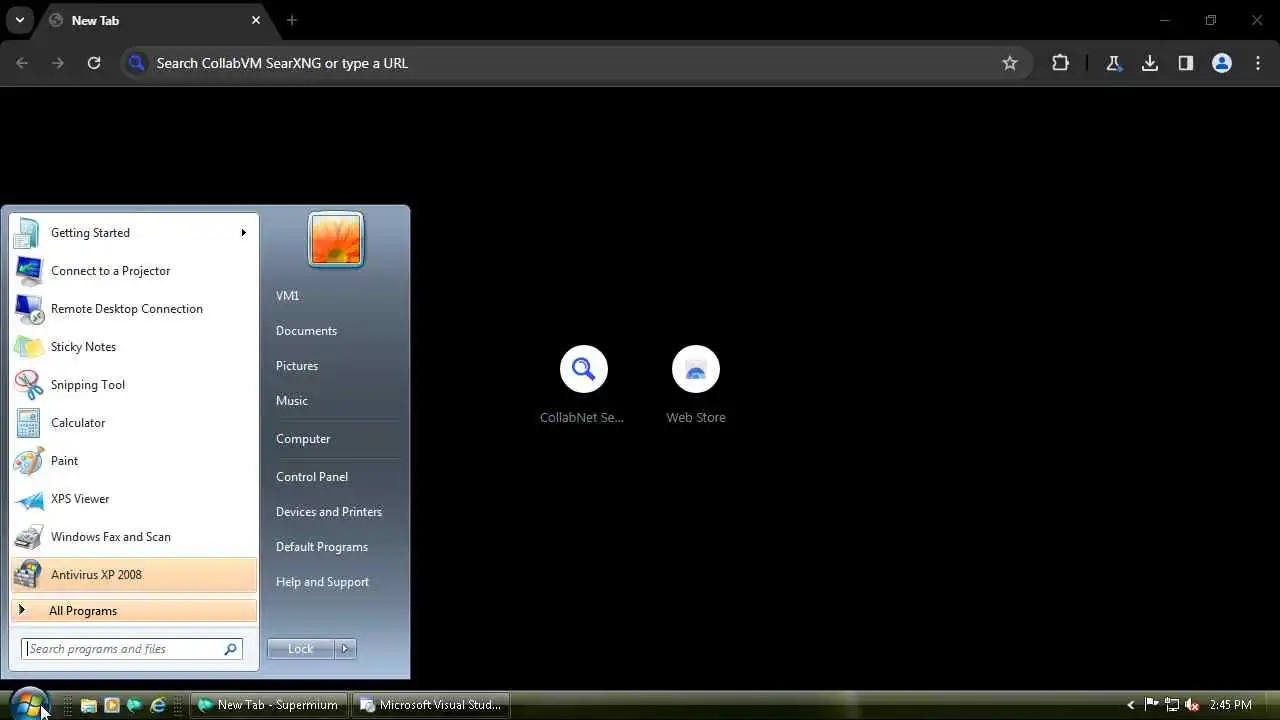The width and height of the screenshot is (1280, 720).
Task: Click the user account flower picture
Action: (336, 240)
